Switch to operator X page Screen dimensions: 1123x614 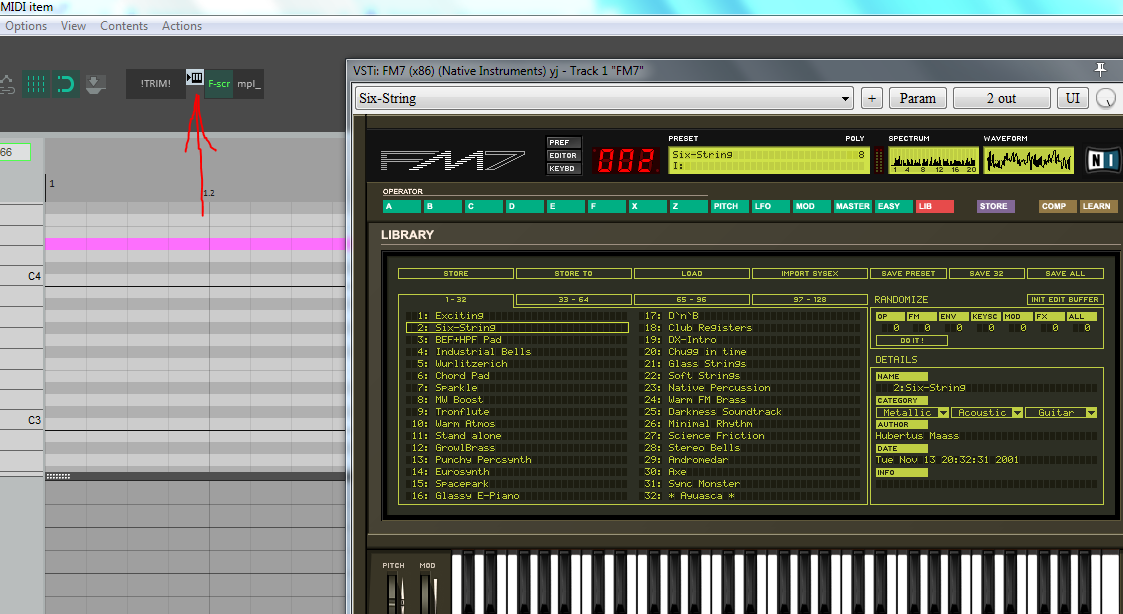[647, 206]
